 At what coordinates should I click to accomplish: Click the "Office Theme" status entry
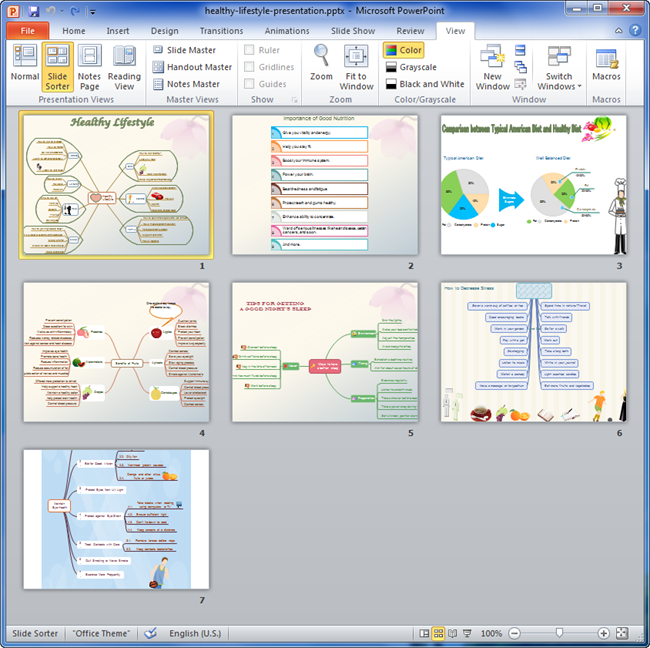[101, 633]
